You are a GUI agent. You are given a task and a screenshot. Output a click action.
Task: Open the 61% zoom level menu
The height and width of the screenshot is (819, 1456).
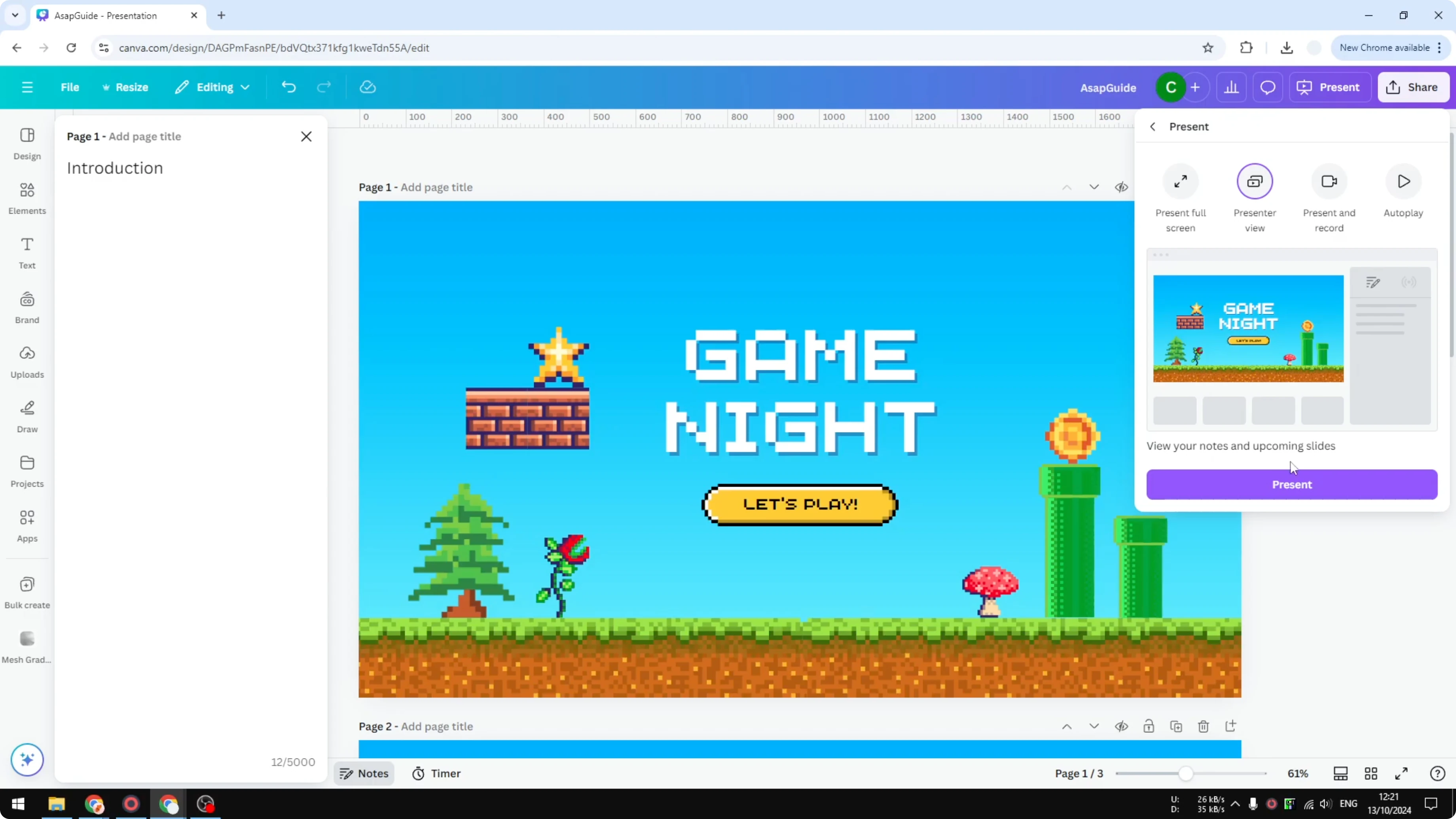click(x=1298, y=773)
